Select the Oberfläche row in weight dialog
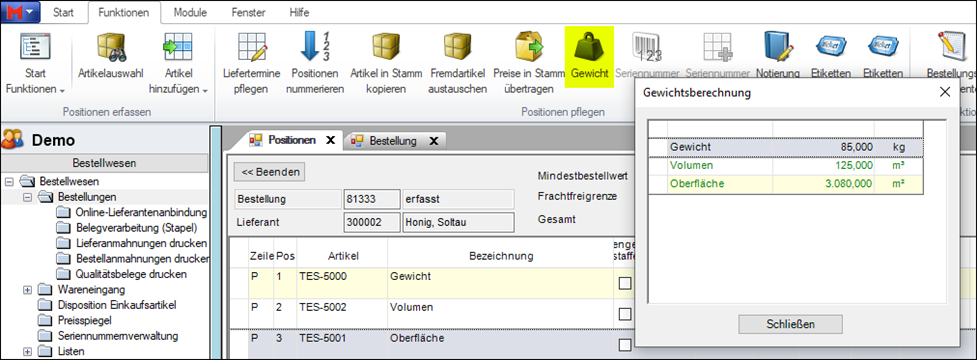The height and width of the screenshot is (360, 977). (x=786, y=184)
